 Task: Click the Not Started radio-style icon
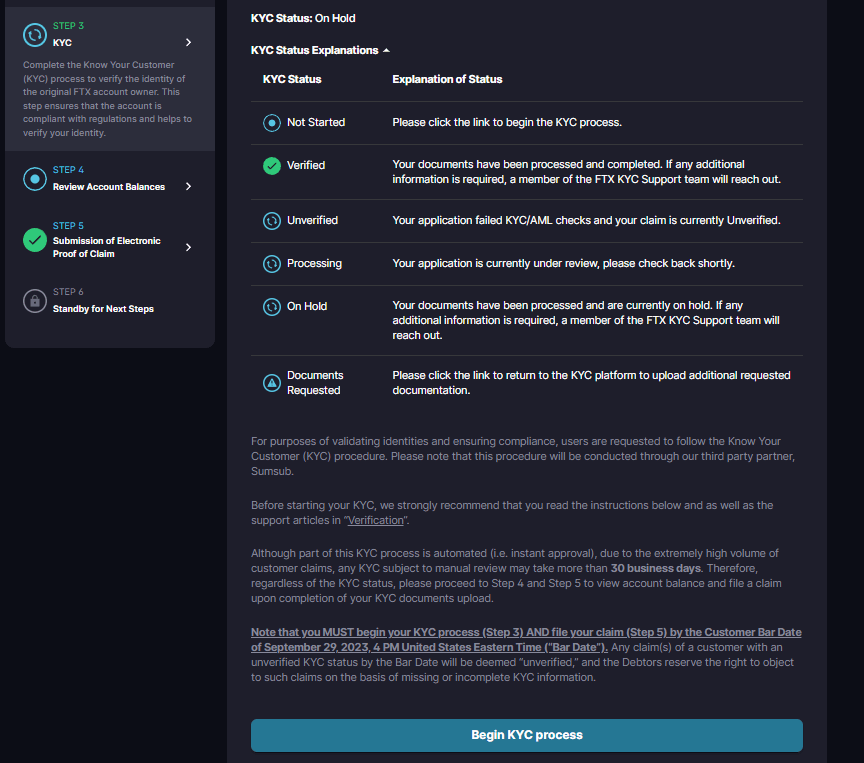[x=272, y=123]
